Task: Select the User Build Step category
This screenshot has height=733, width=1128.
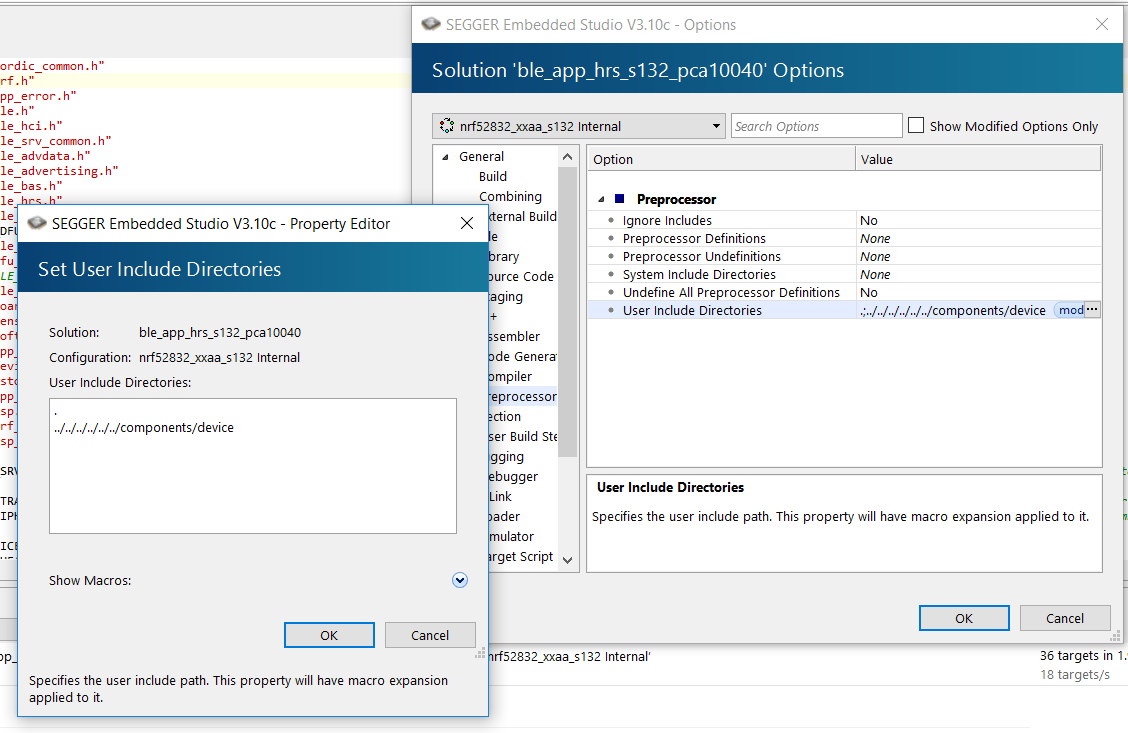Action: tap(522, 436)
